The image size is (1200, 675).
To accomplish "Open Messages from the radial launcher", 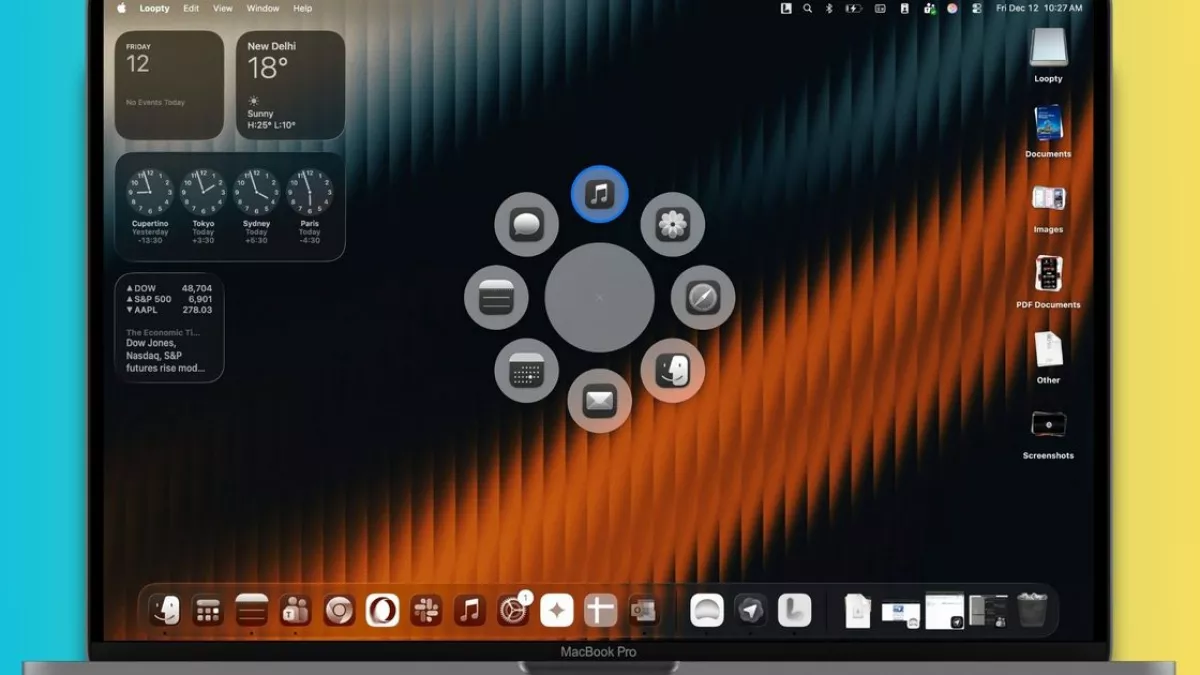I will [x=526, y=224].
